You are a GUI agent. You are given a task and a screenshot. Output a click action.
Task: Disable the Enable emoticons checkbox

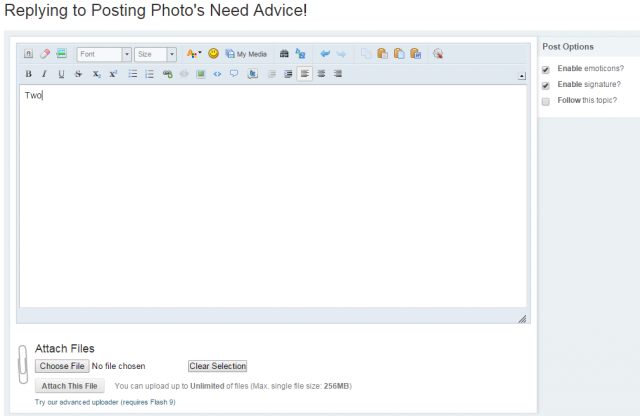pyautogui.click(x=545, y=69)
